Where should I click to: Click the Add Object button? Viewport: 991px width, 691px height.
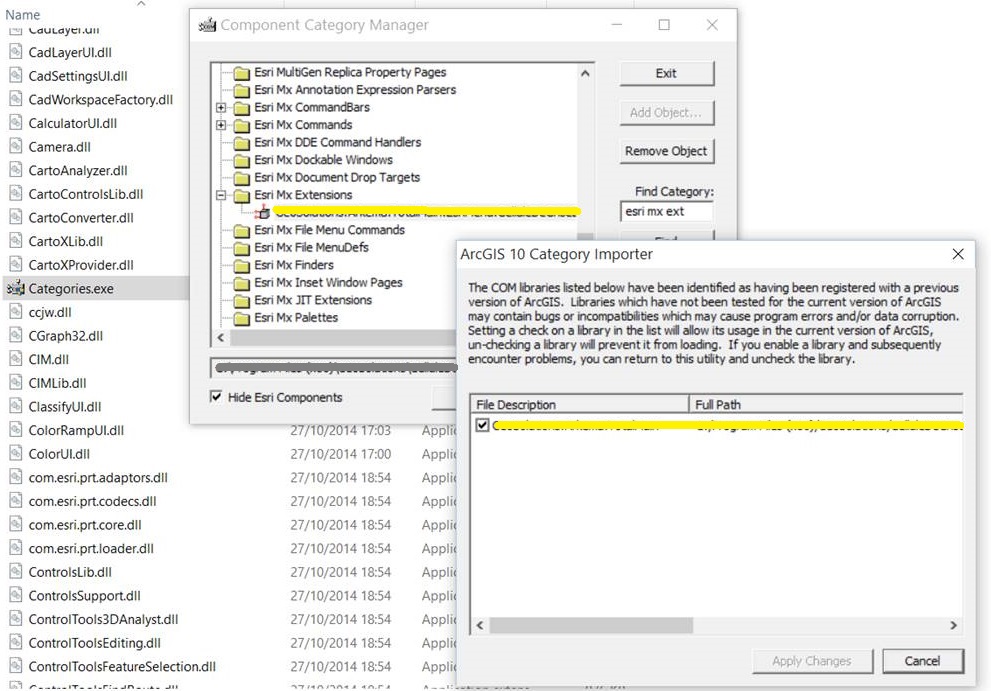667,113
